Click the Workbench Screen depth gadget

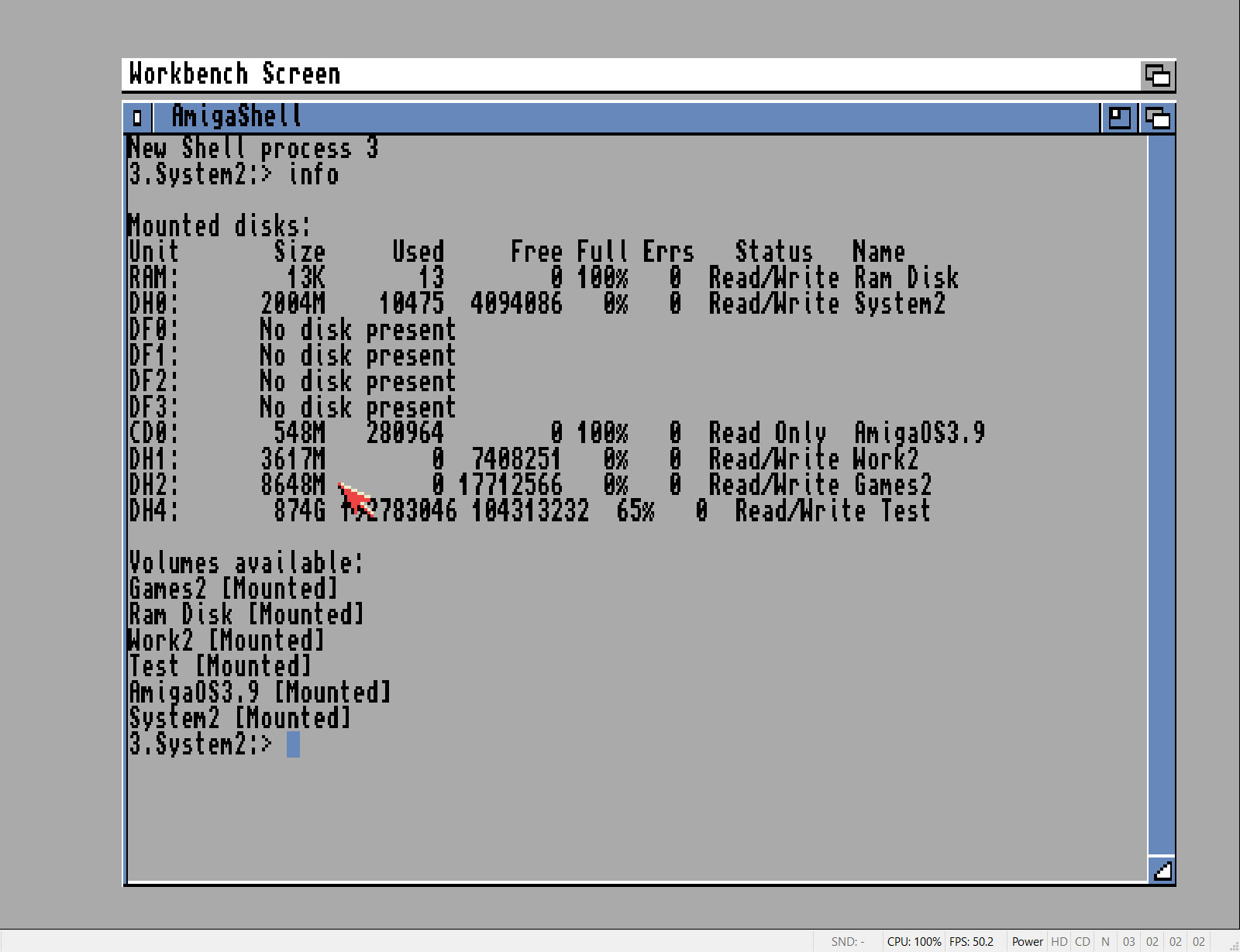(1158, 75)
